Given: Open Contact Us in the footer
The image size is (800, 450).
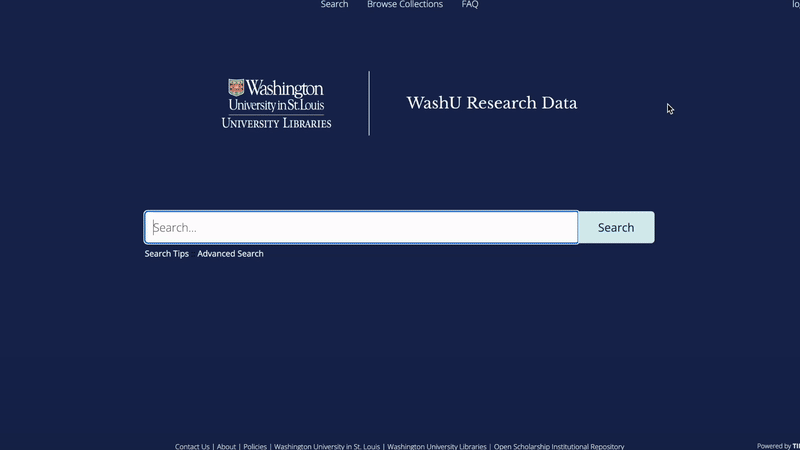Looking at the screenshot, I should click(x=192, y=446).
